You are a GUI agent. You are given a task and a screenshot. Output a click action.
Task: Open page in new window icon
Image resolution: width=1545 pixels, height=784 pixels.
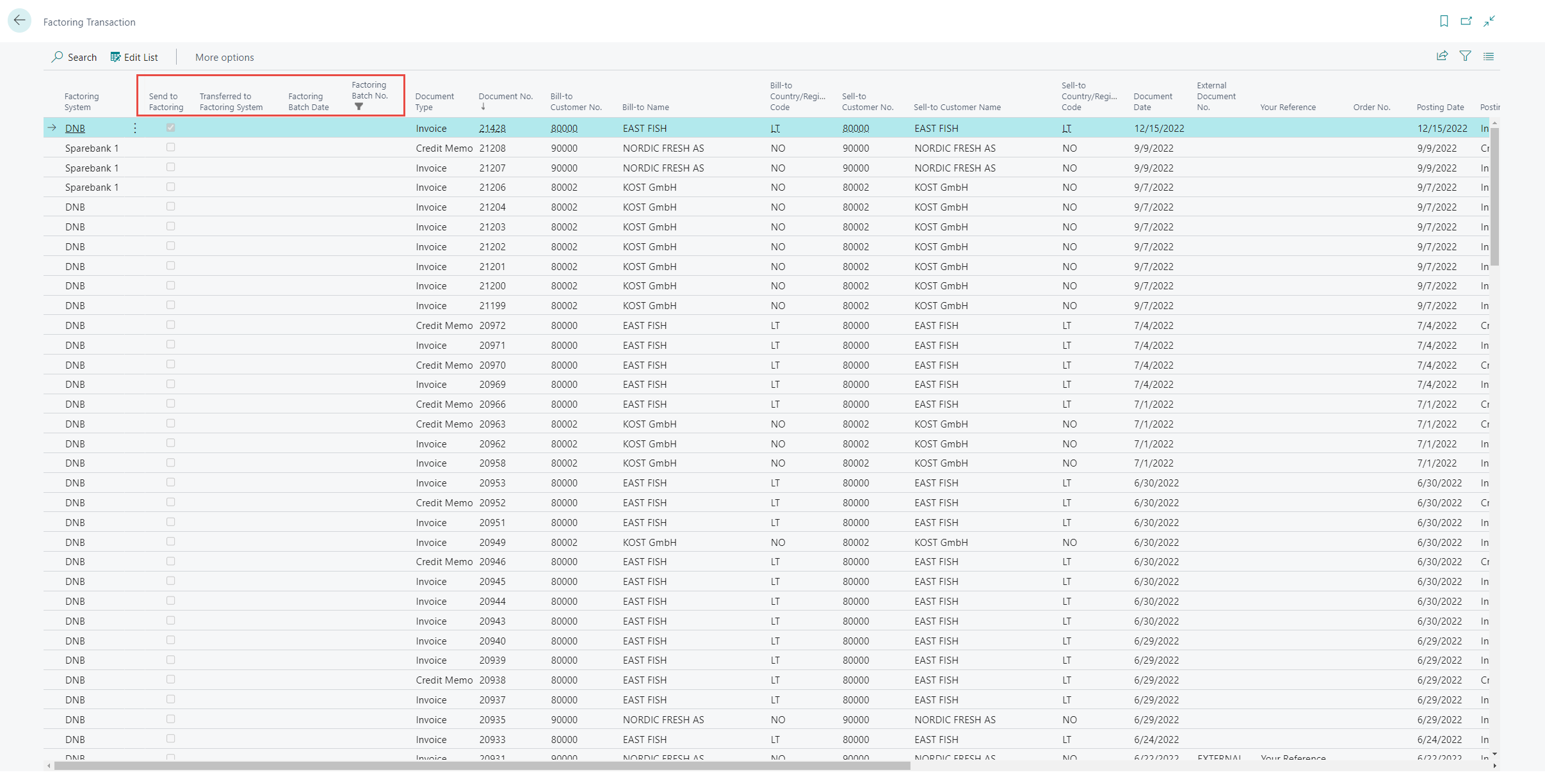pyautogui.click(x=1466, y=21)
